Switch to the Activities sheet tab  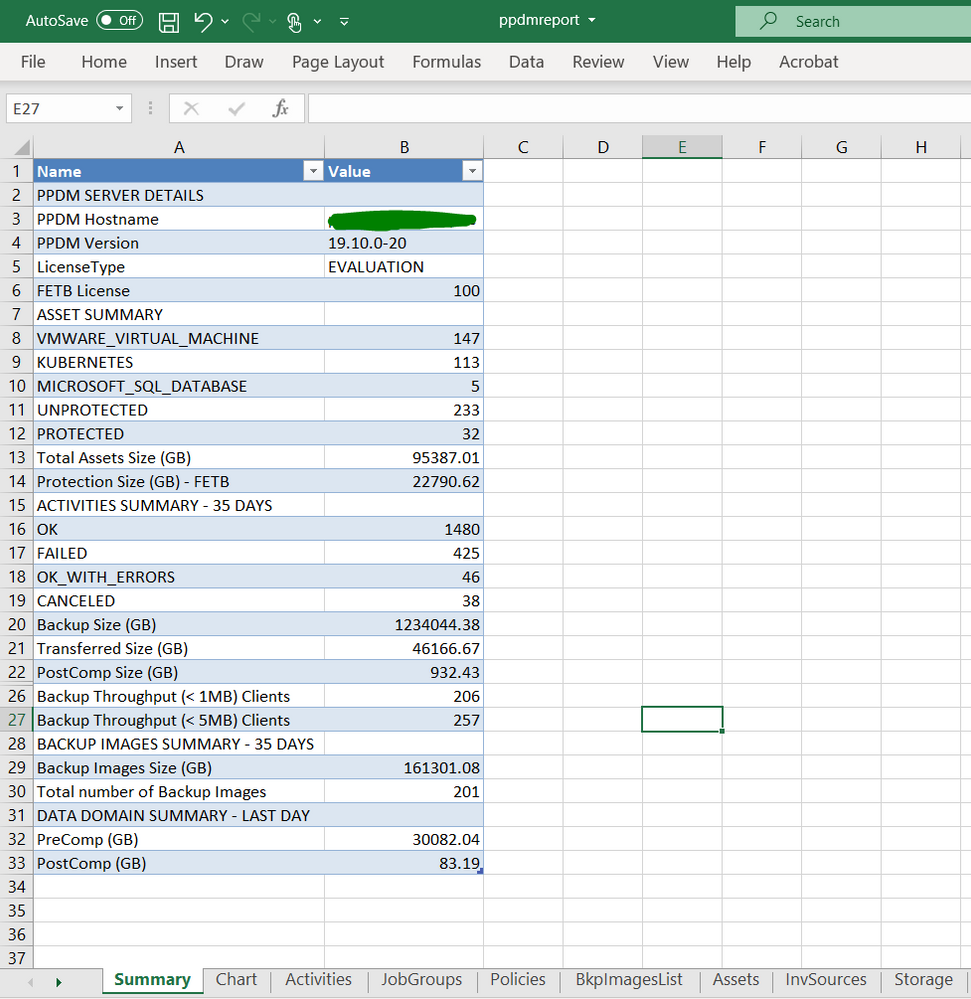click(319, 980)
